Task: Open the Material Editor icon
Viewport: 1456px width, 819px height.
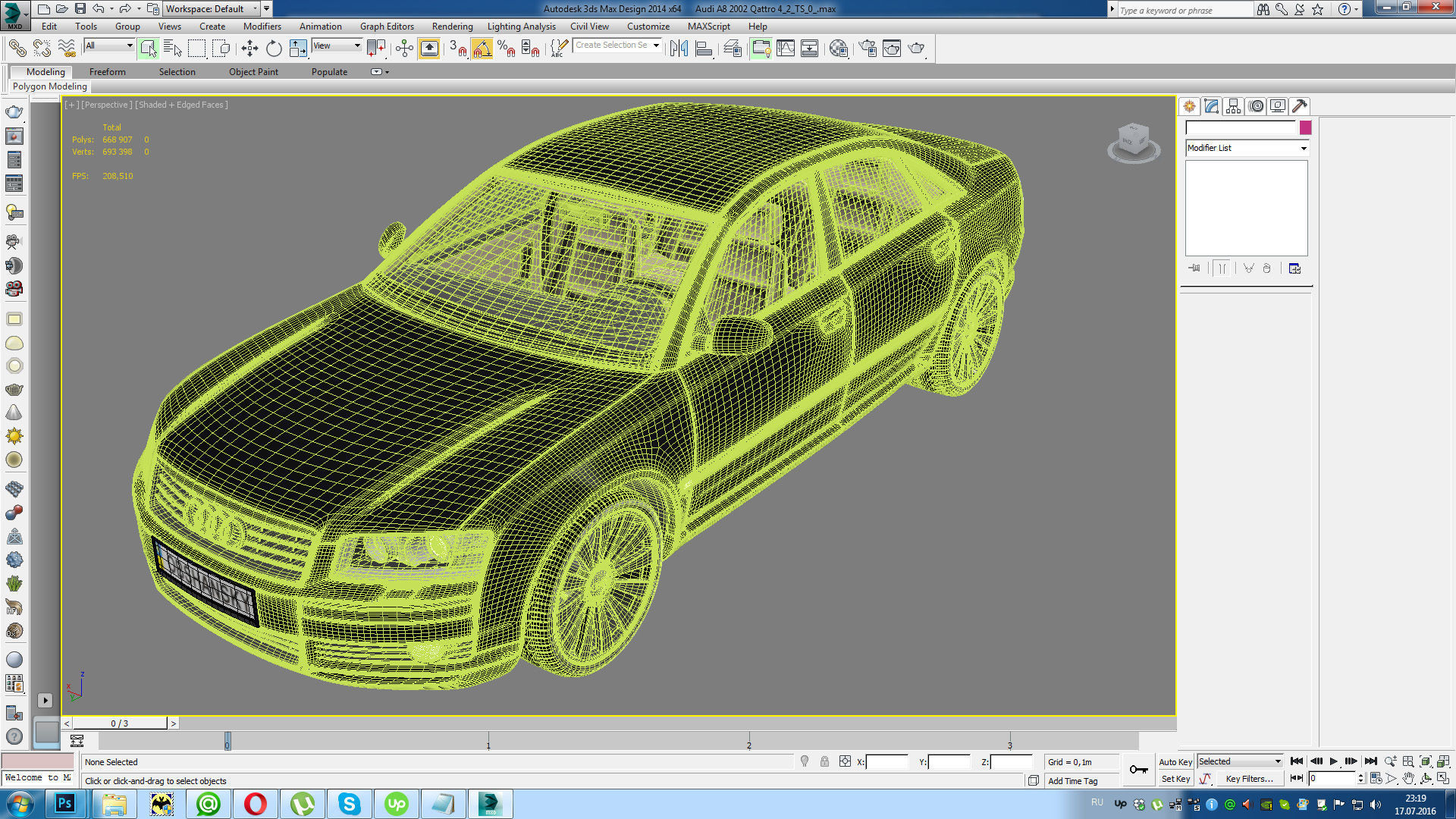Action: pos(838,49)
